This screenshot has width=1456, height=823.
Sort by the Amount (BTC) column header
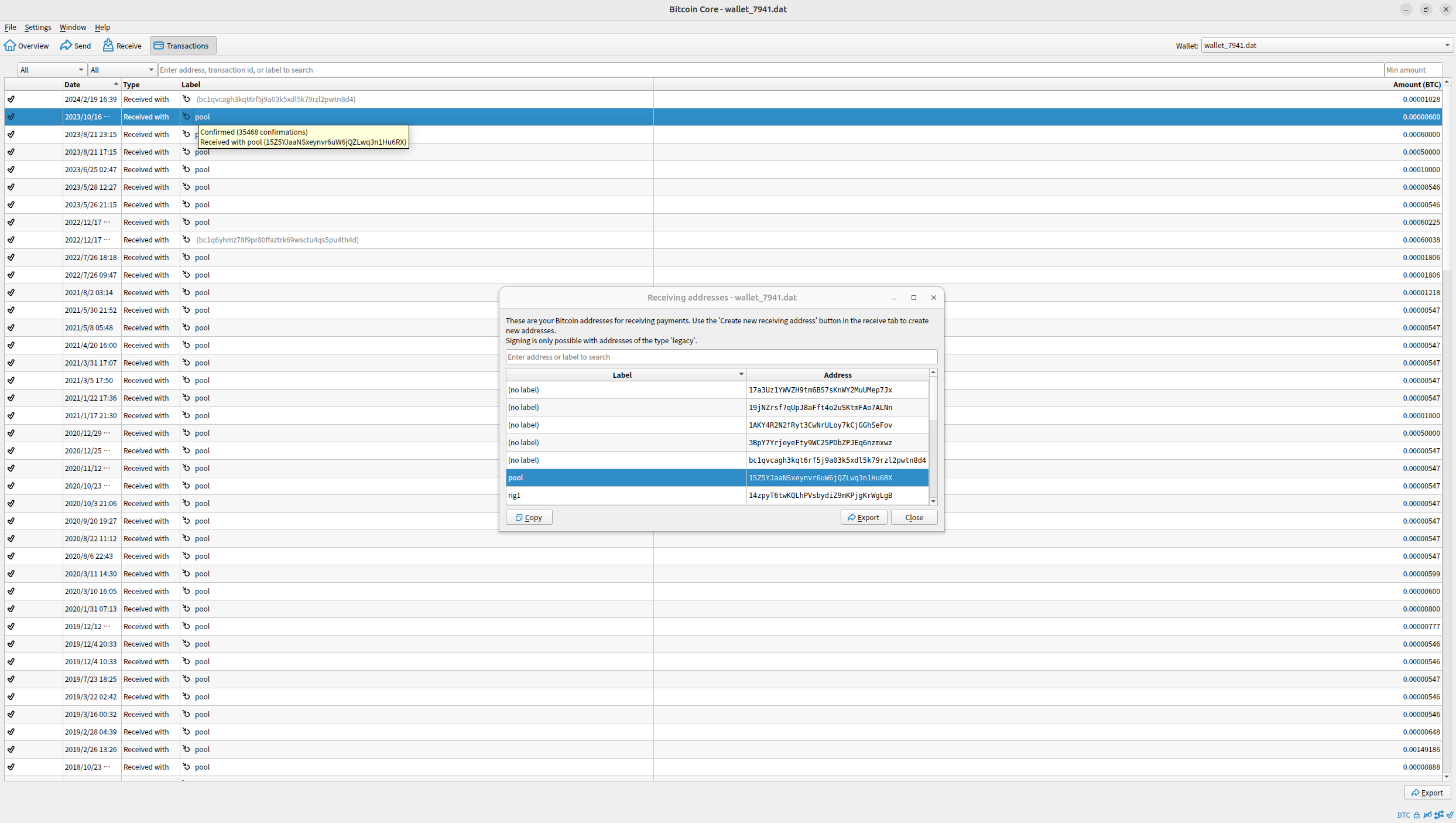point(1047,84)
